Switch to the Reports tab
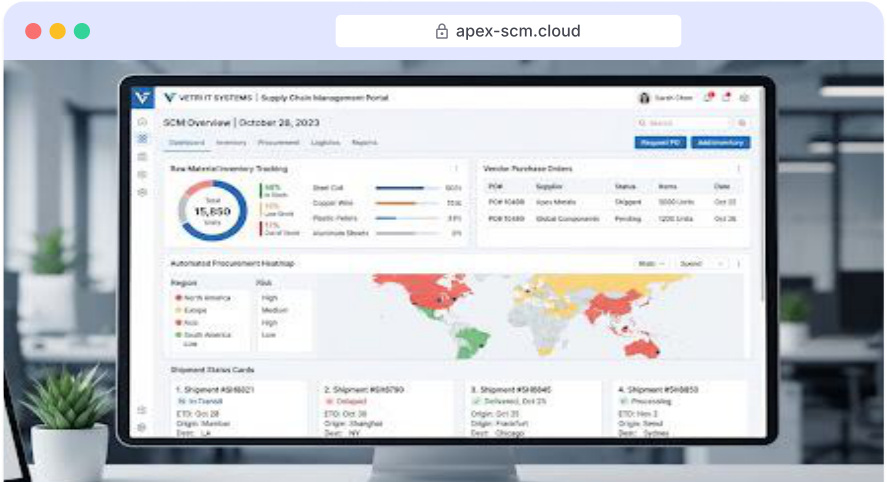887x482 pixels. point(364,143)
